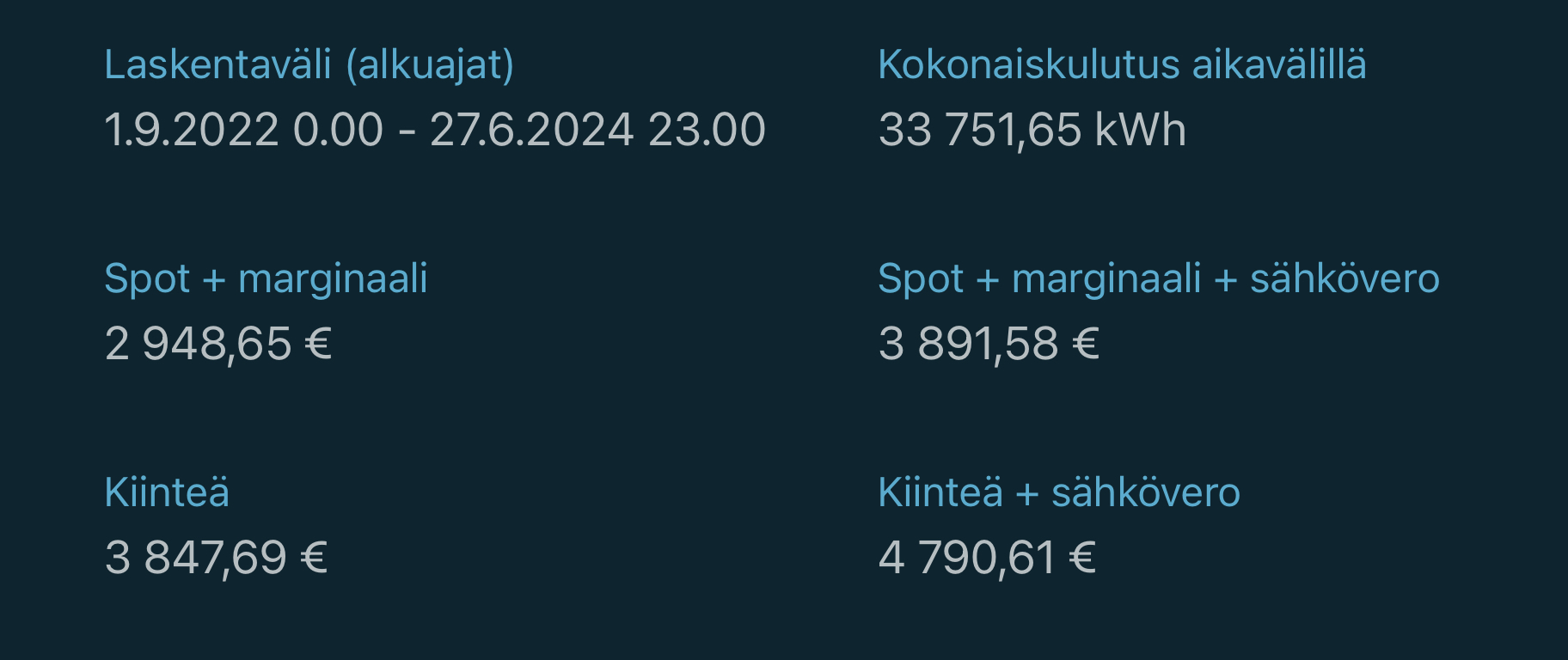
Task: Click the euro sign after 2 948,65
Action: tap(319, 344)
